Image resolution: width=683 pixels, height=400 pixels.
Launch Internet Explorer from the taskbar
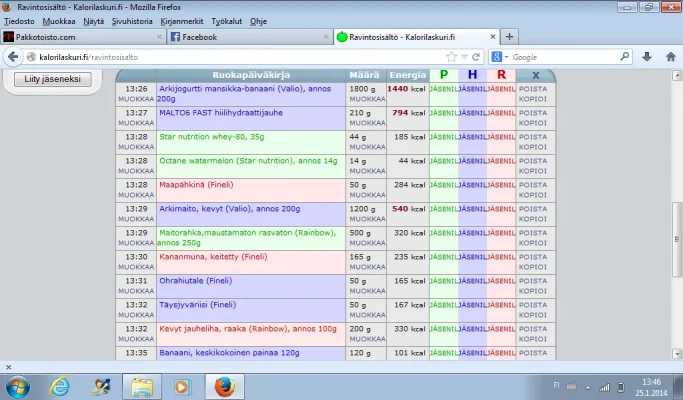pos(60,385)
